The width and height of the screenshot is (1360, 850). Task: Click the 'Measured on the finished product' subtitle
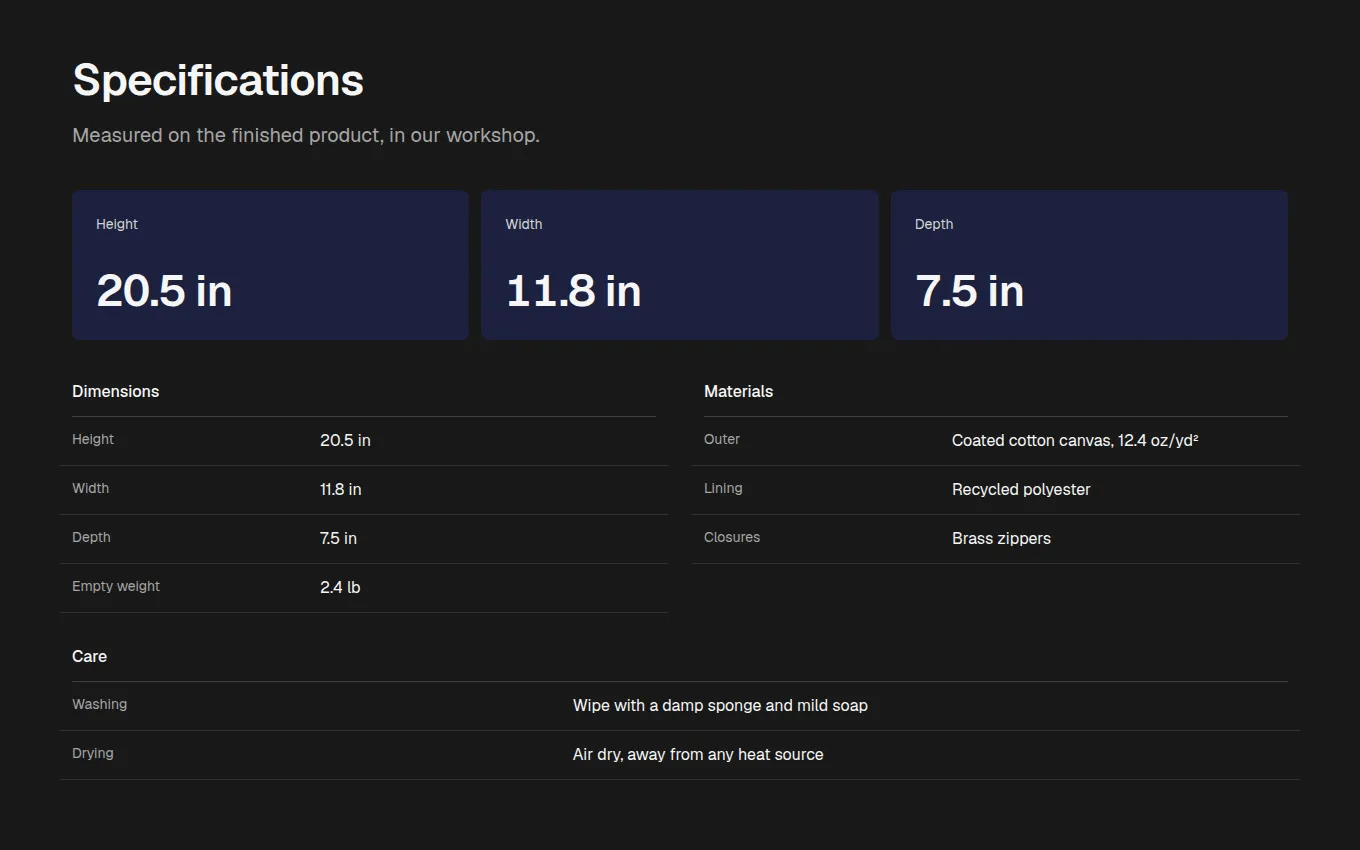(x=306, y=135)
